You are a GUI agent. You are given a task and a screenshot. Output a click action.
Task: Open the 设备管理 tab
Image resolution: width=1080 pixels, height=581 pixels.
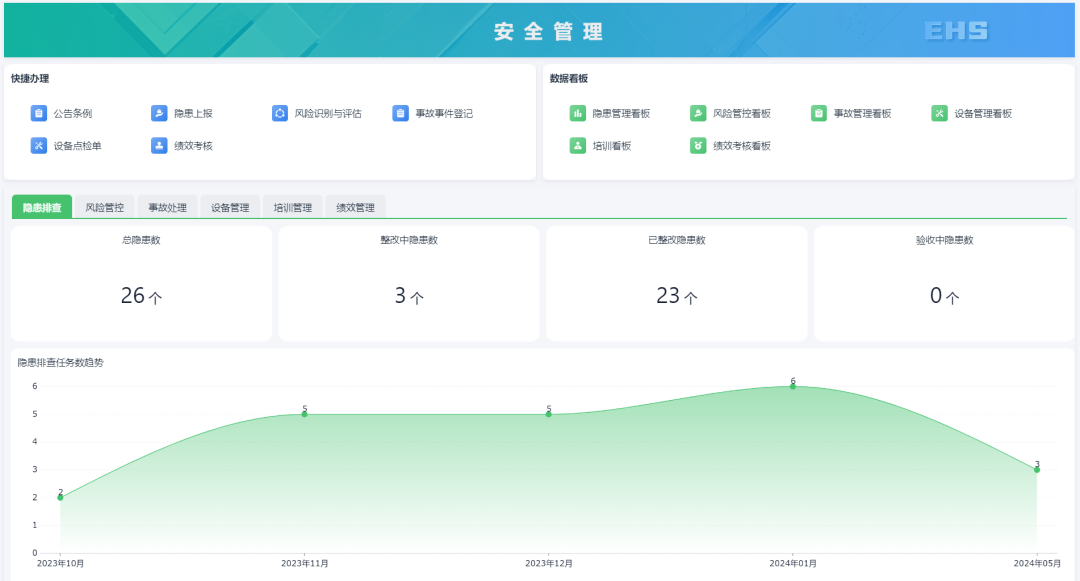tap(230, 207)
